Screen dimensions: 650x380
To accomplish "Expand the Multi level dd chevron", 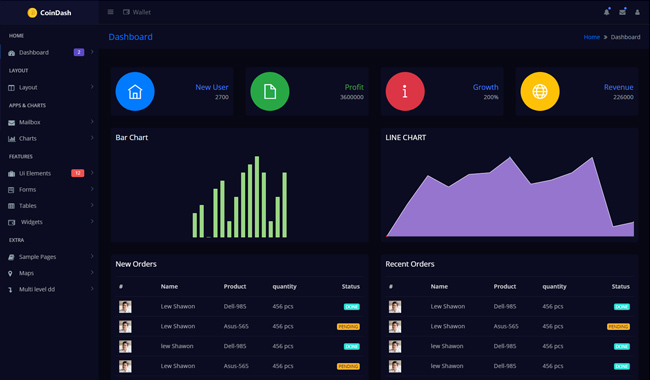I will [92, 288].
